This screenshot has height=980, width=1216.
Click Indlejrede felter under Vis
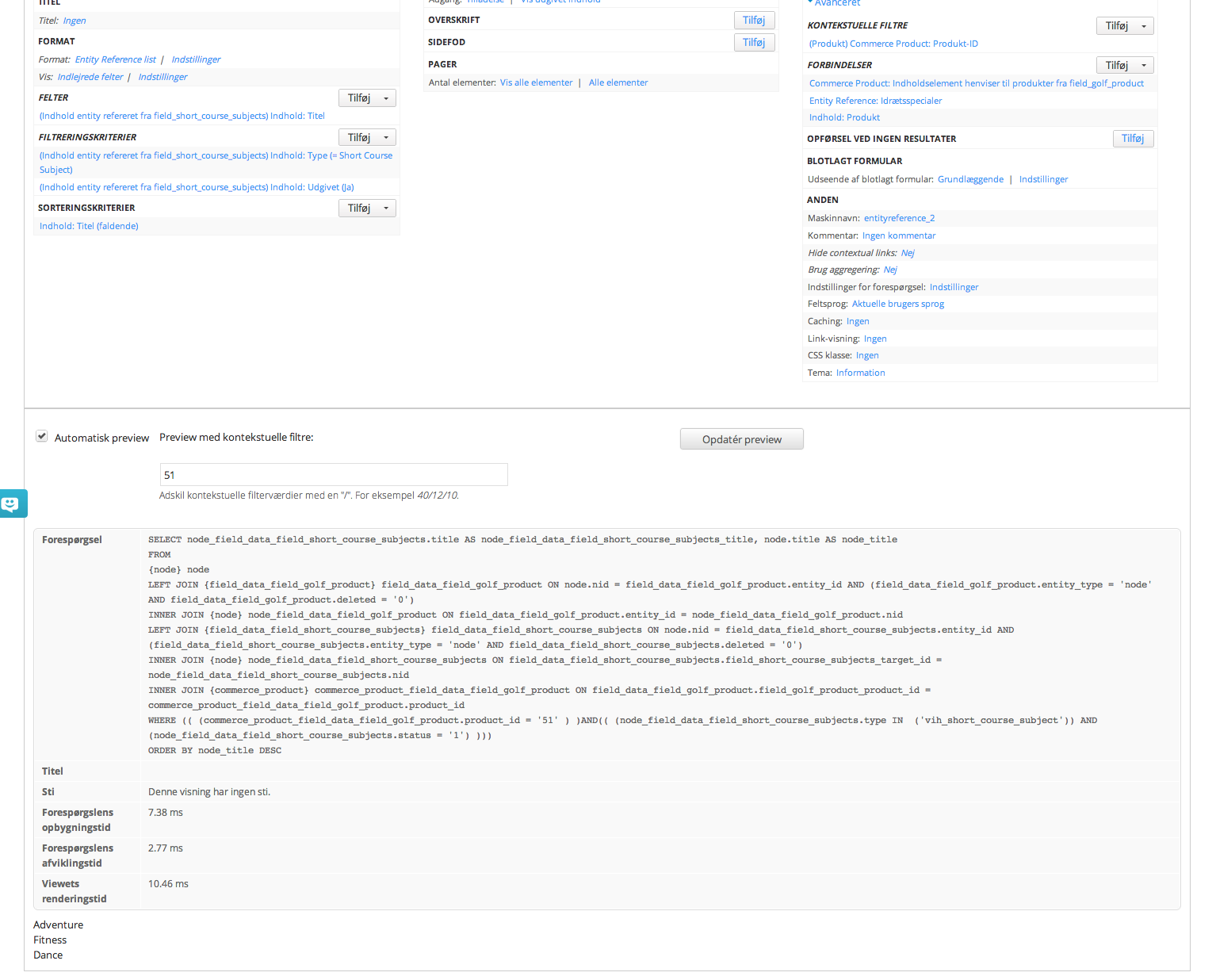pos(90,76)
